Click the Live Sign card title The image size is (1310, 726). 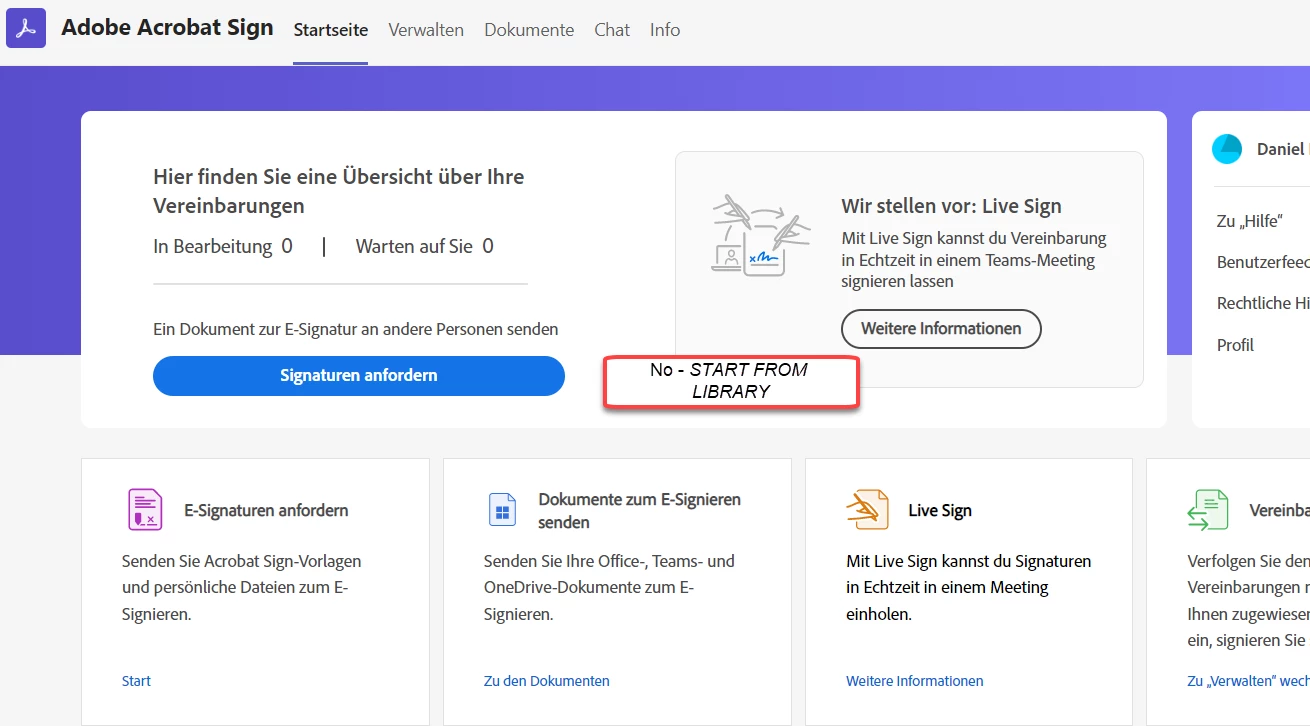(940, 510)
